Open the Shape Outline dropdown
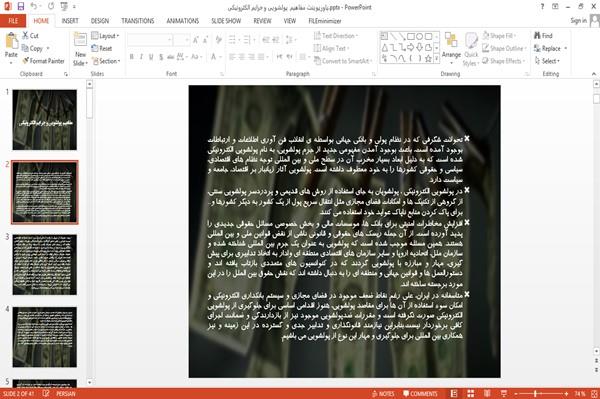600x399 pixels. coord(504,49)
